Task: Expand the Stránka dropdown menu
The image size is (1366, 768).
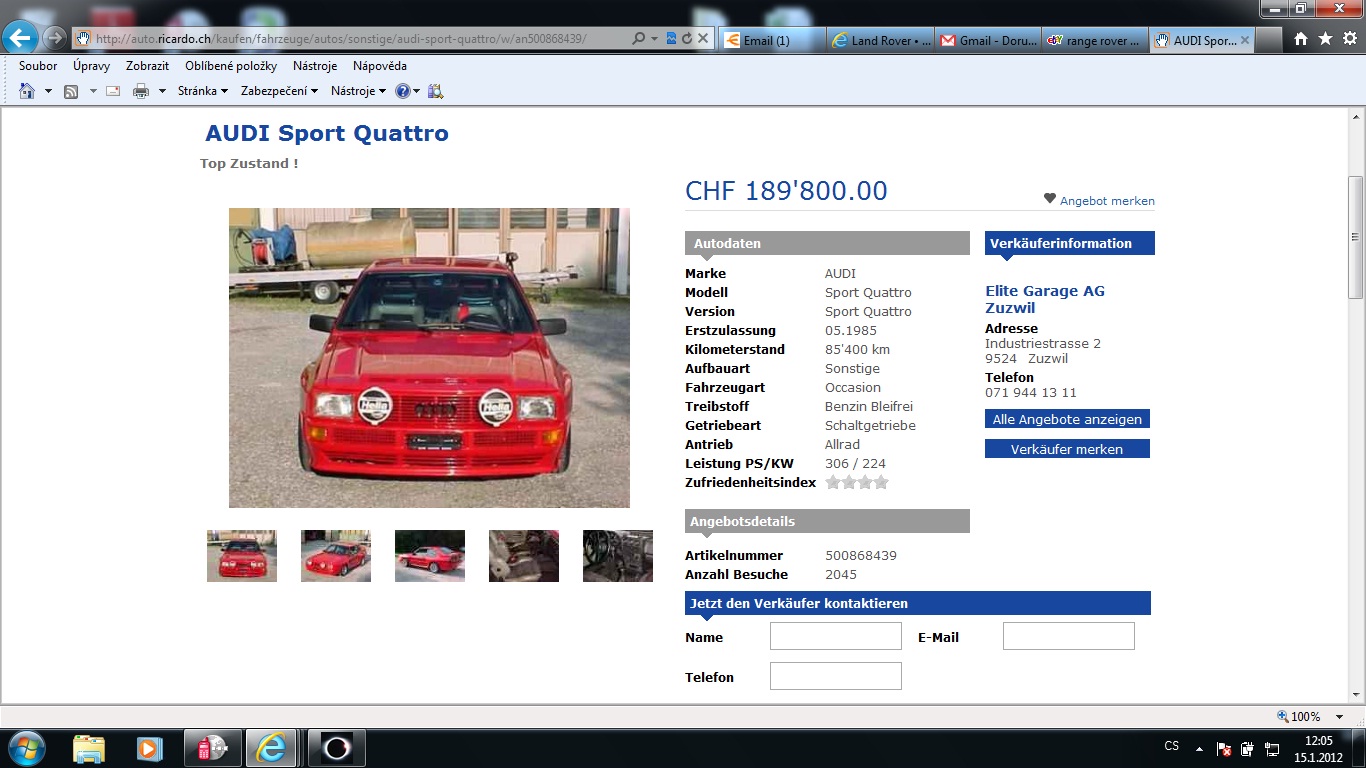Action: pos(202,91)
